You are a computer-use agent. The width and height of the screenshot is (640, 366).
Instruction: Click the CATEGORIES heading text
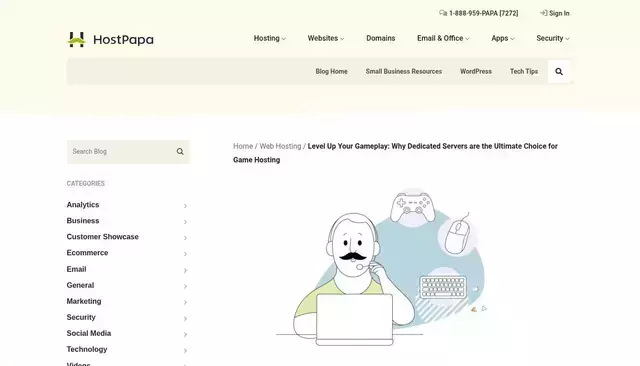click(86, 184)
